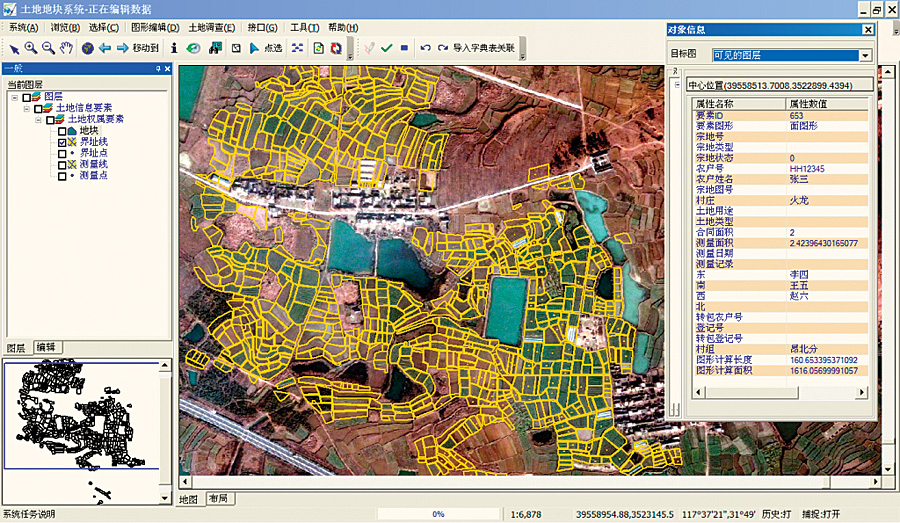Click the undo arrow icon

coord(425,47)
